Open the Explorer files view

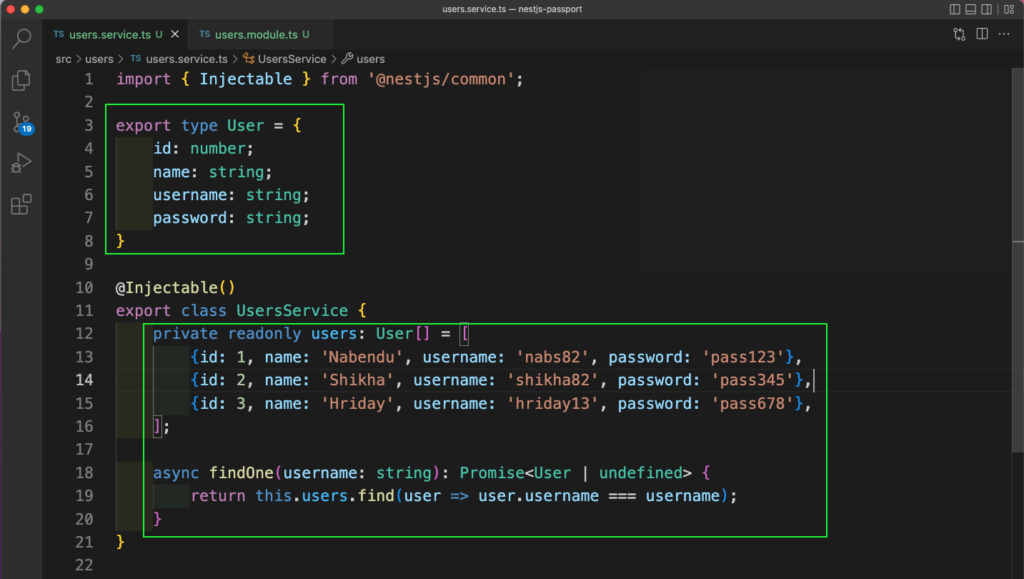[21, 81]
